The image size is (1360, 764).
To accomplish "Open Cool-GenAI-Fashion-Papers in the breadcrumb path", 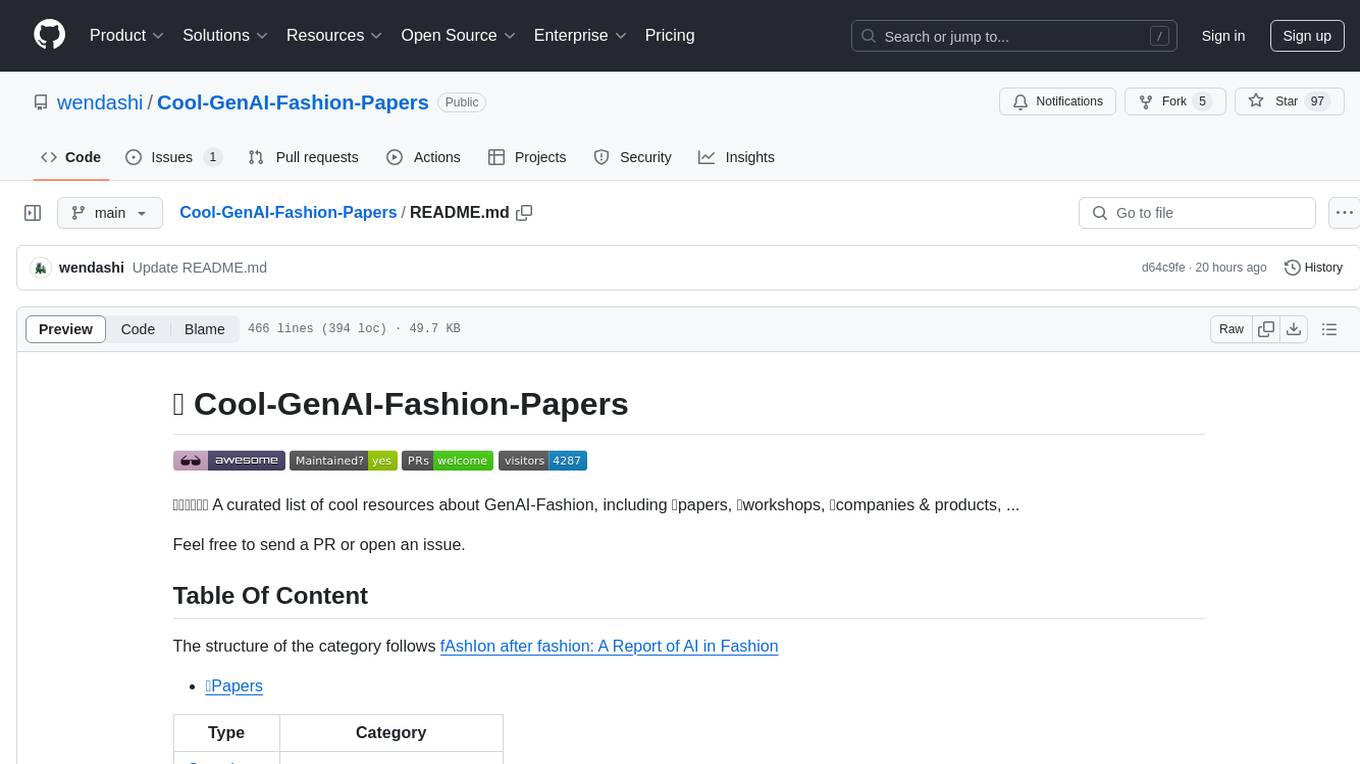I will [288, 212].
